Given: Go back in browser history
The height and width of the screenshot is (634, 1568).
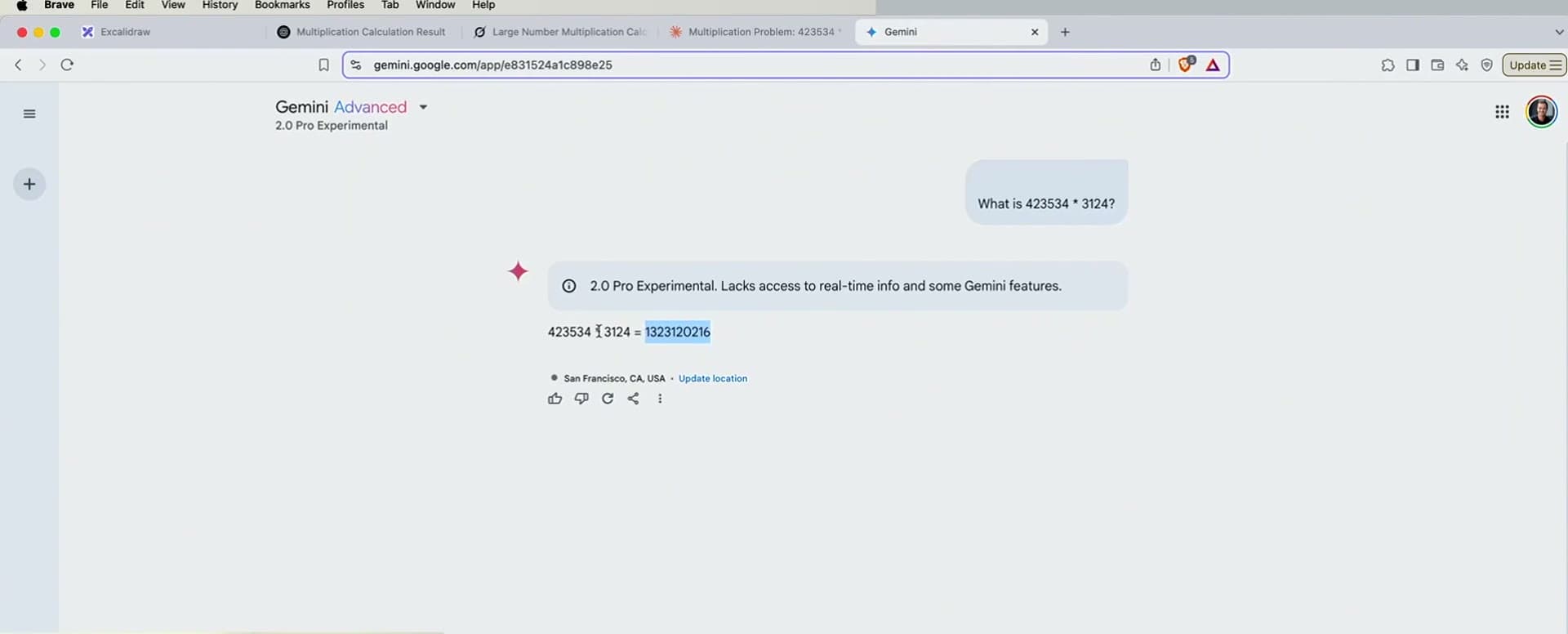Looking at the screenshot, I should [18, 65].
